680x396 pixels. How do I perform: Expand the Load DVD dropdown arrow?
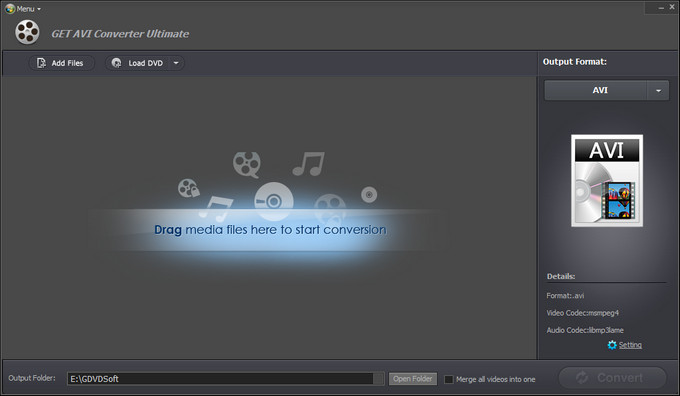(x=176, y=63)
